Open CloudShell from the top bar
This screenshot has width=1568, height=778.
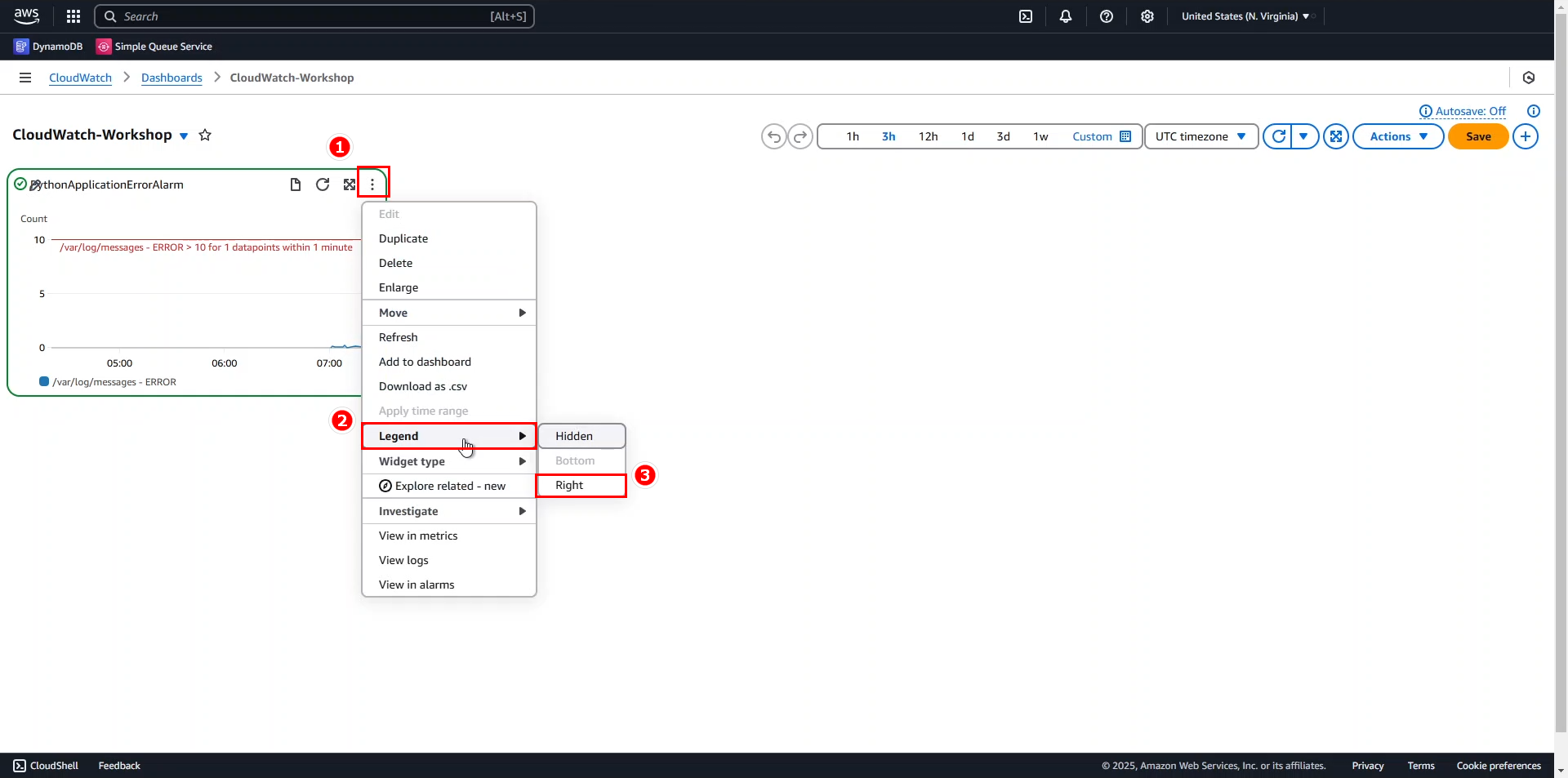[x=1026, y=16]
